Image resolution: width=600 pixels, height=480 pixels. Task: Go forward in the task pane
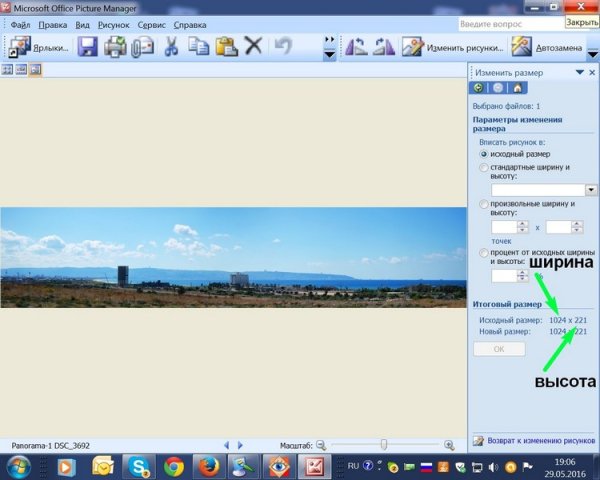[x=498, y=88]
